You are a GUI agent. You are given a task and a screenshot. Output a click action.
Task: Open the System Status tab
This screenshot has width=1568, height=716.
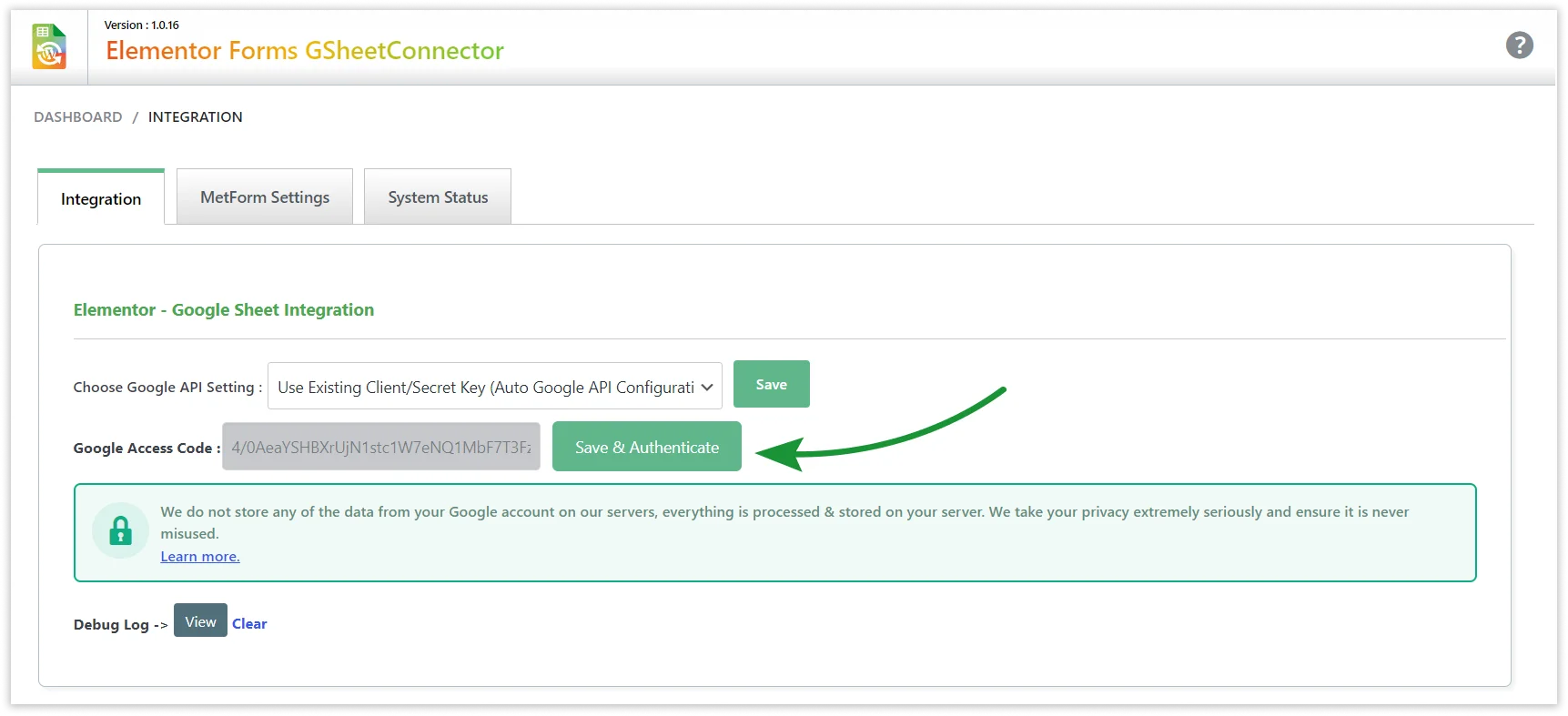pos(438,197)
